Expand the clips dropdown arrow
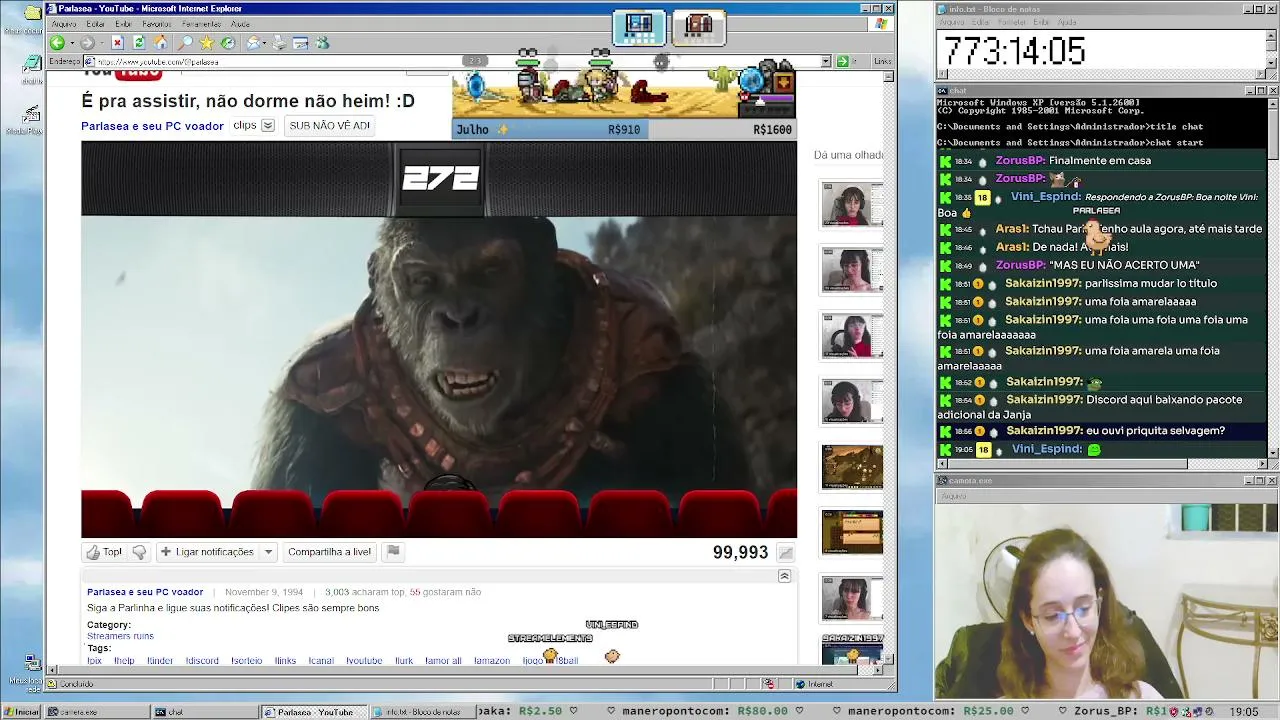This screenshot has height=720, width=1280. tap(268, 126)
